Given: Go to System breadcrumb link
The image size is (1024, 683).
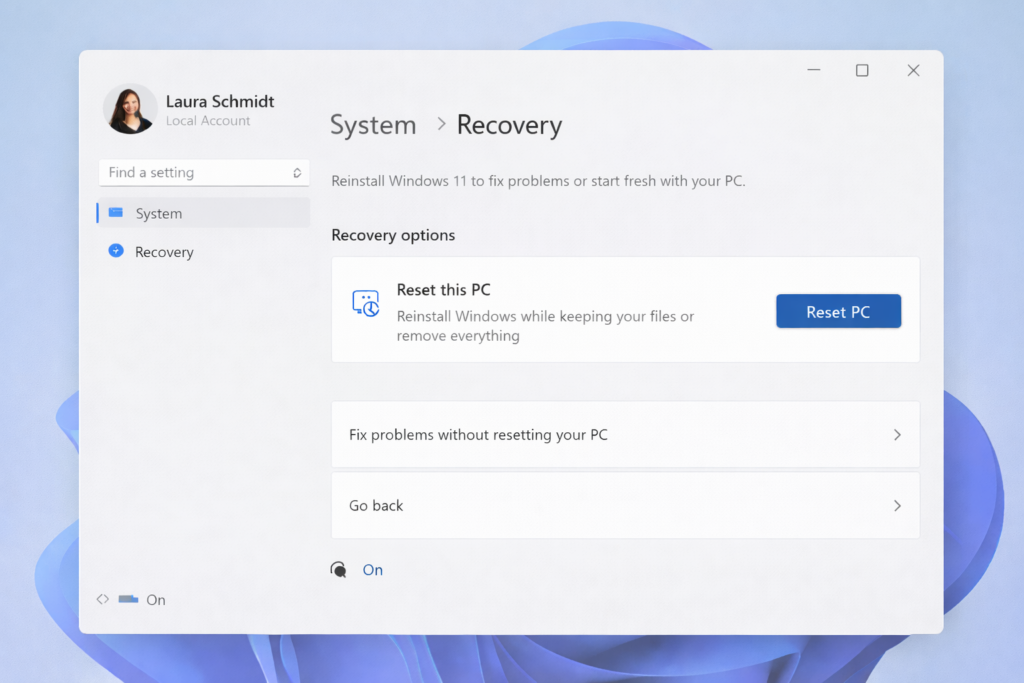Looking at the screenshot, I should pos(373,125).
